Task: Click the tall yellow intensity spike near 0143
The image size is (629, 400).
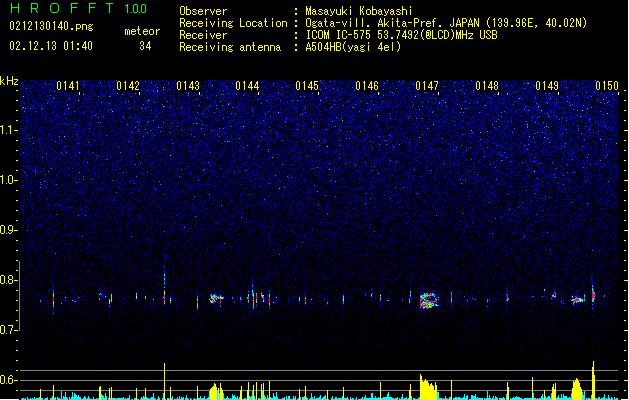Action: [x=164, y=381]
